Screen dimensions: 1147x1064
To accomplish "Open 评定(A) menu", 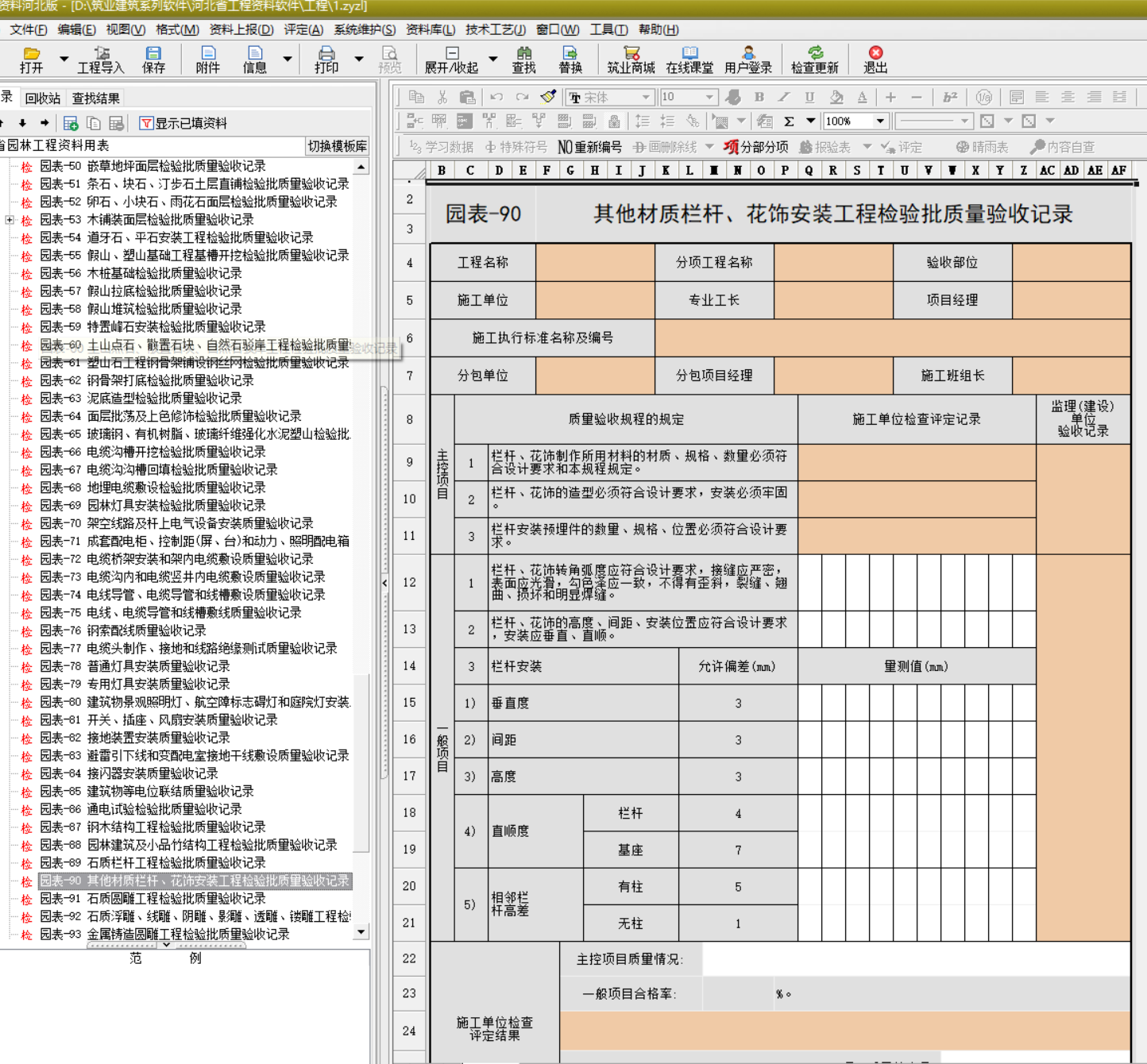I will click(303, 29).
